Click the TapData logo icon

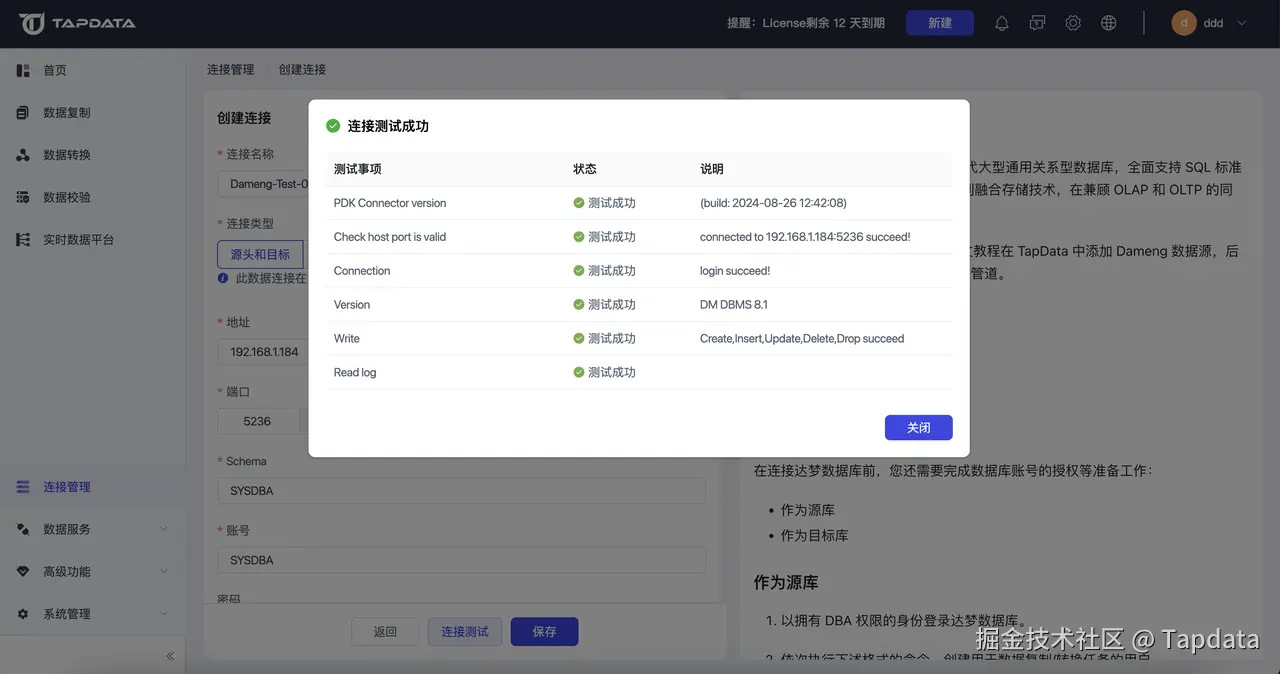point(31,23)
